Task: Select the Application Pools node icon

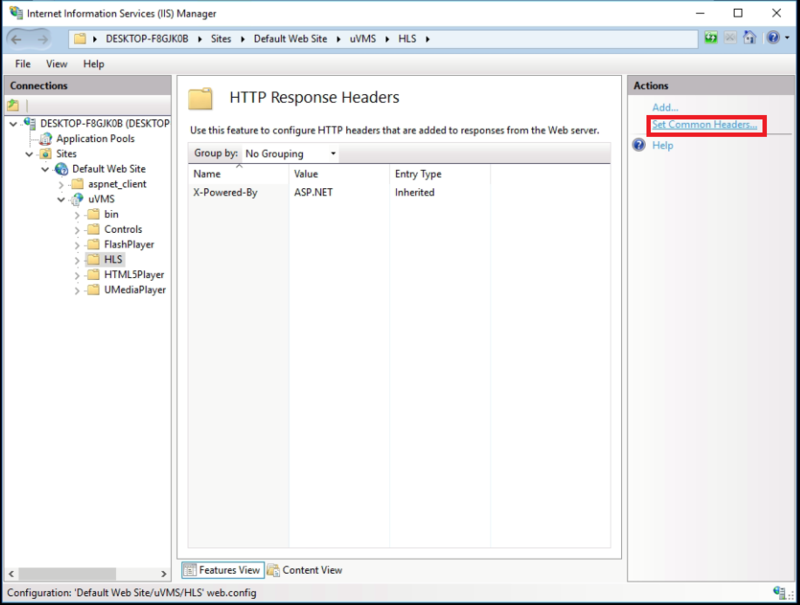Action: [46, 139]
